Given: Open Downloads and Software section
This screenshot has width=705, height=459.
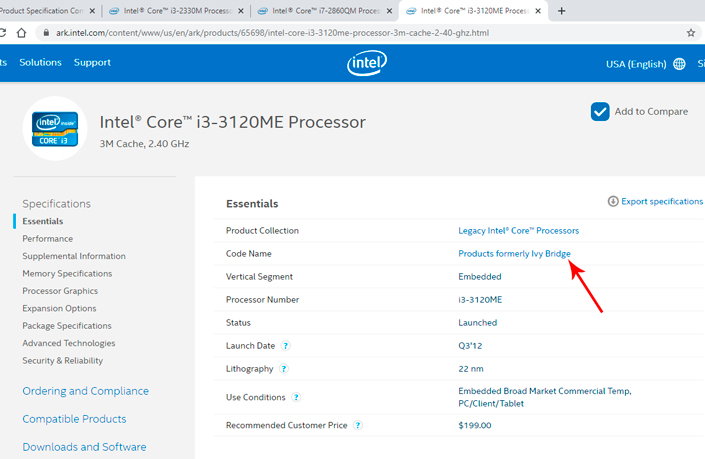Looking at the screenshot, I should coord(85,447).
